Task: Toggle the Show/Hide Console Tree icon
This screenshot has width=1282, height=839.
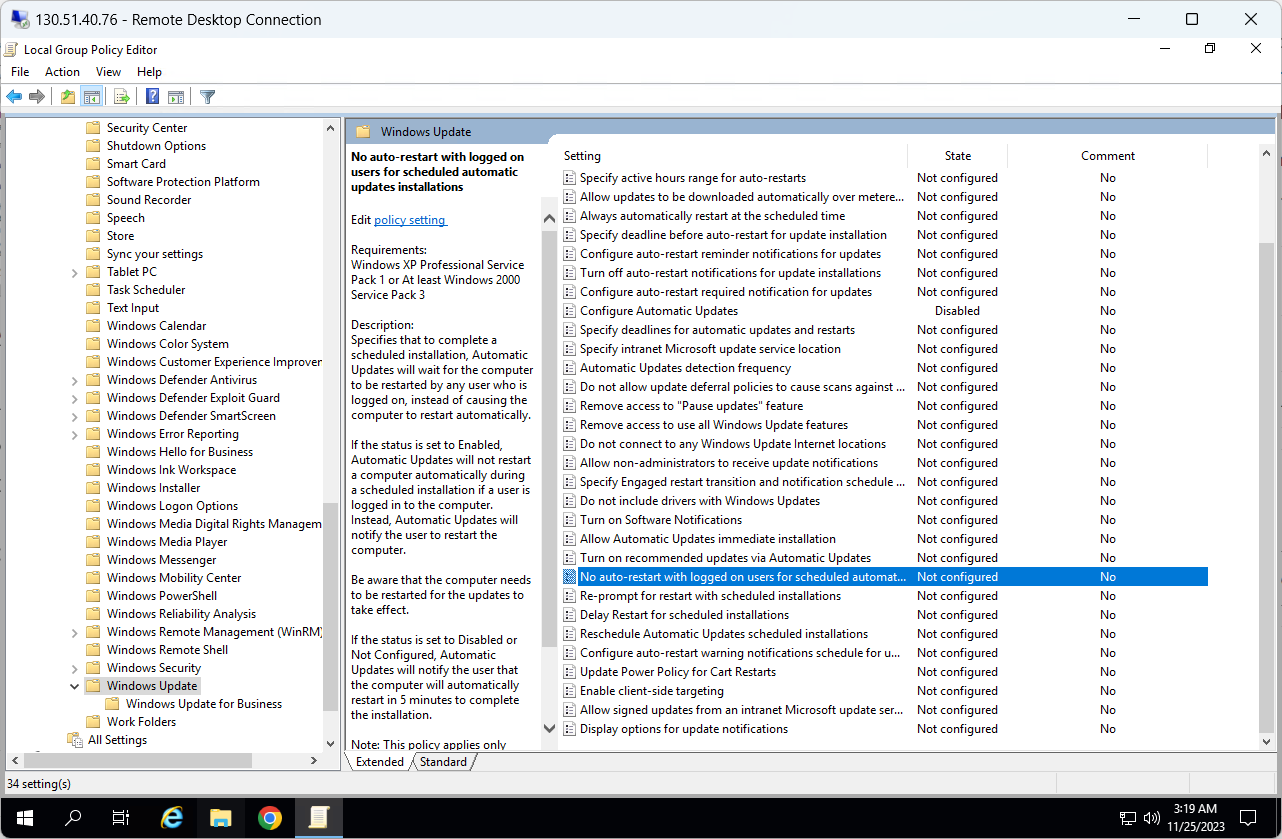Action: click(x=92, y=96)
